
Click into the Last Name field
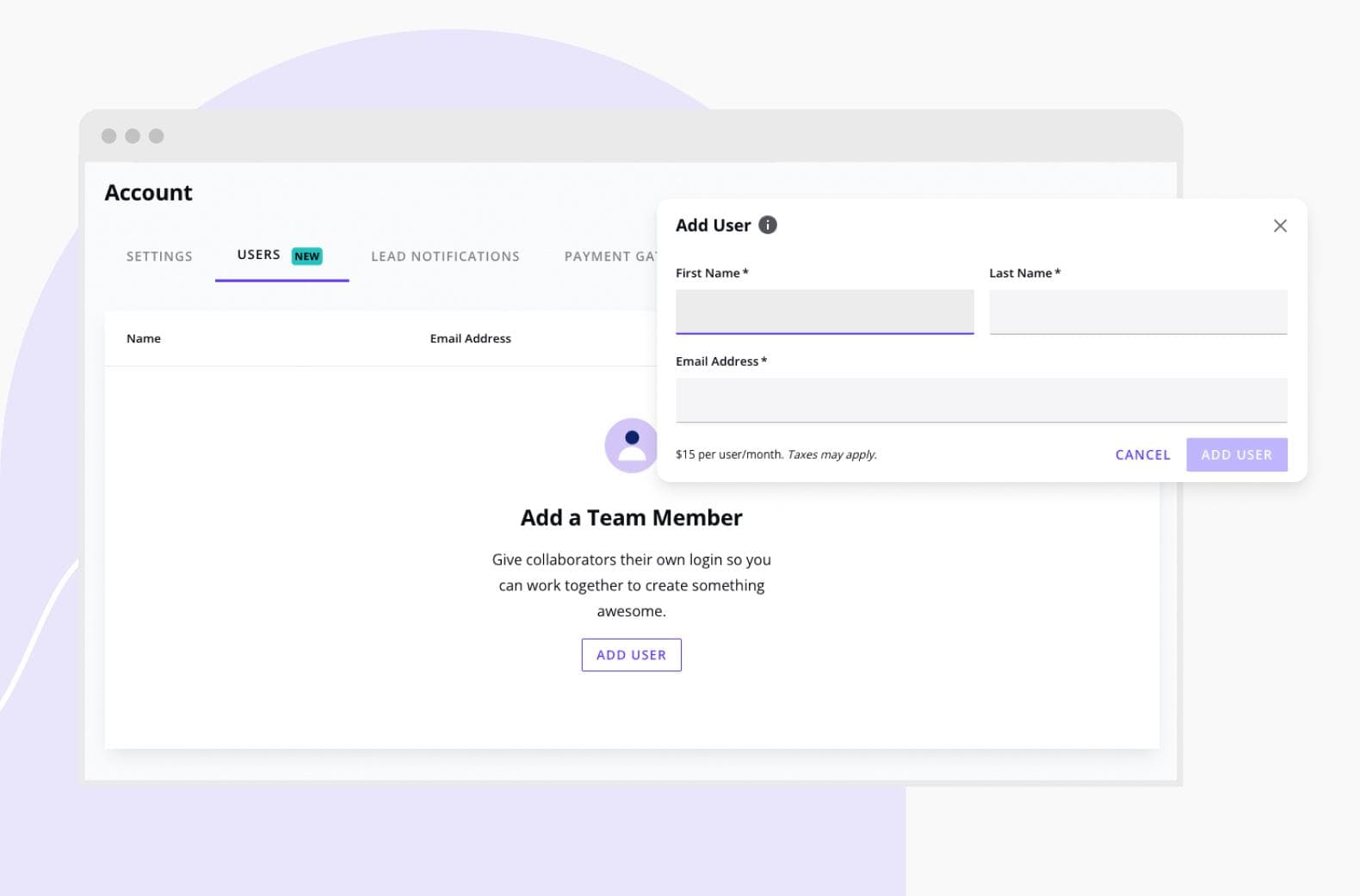[x=1138, y=312]
